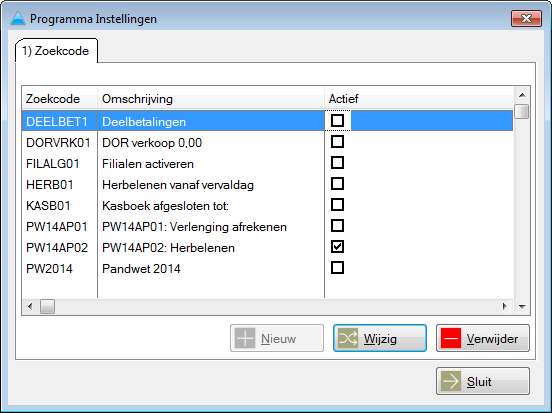Toggle Actief checkbox for DEELBET1
Image resolution: width=552 pixels, height=413 pixels.
(x=337, y=121)
